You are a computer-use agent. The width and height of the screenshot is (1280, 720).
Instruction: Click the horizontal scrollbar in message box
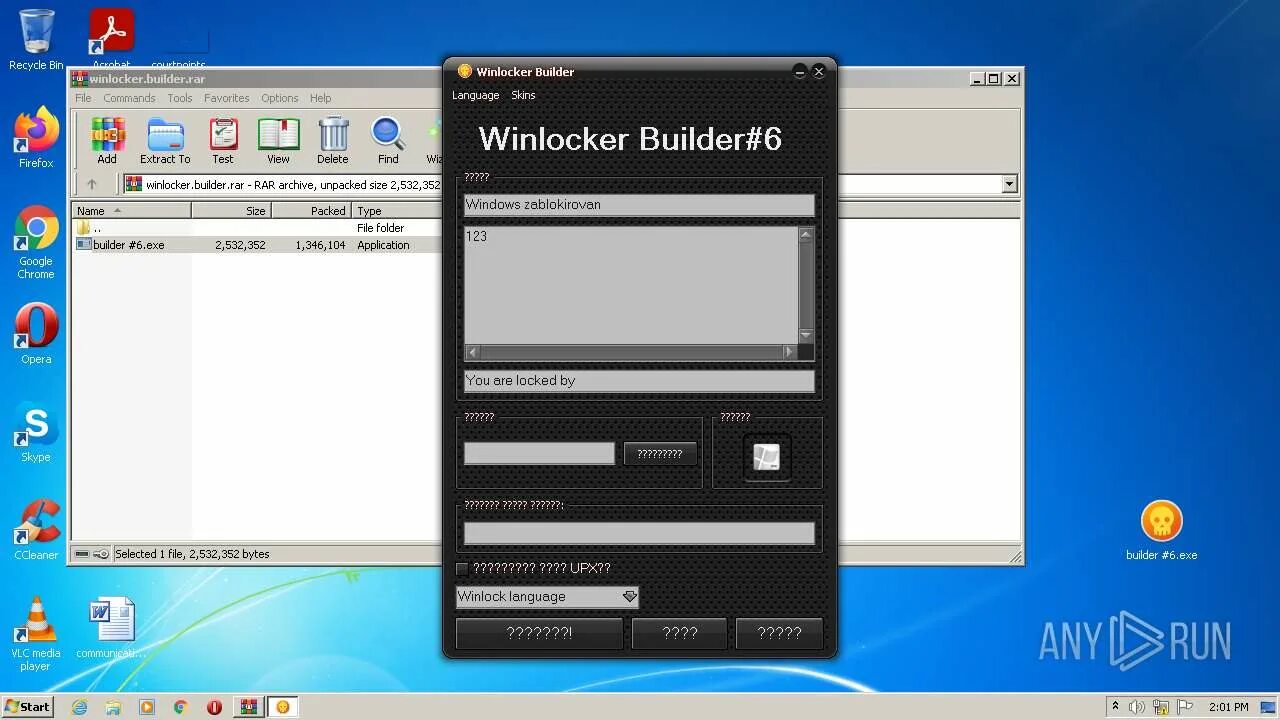[631, 352]
